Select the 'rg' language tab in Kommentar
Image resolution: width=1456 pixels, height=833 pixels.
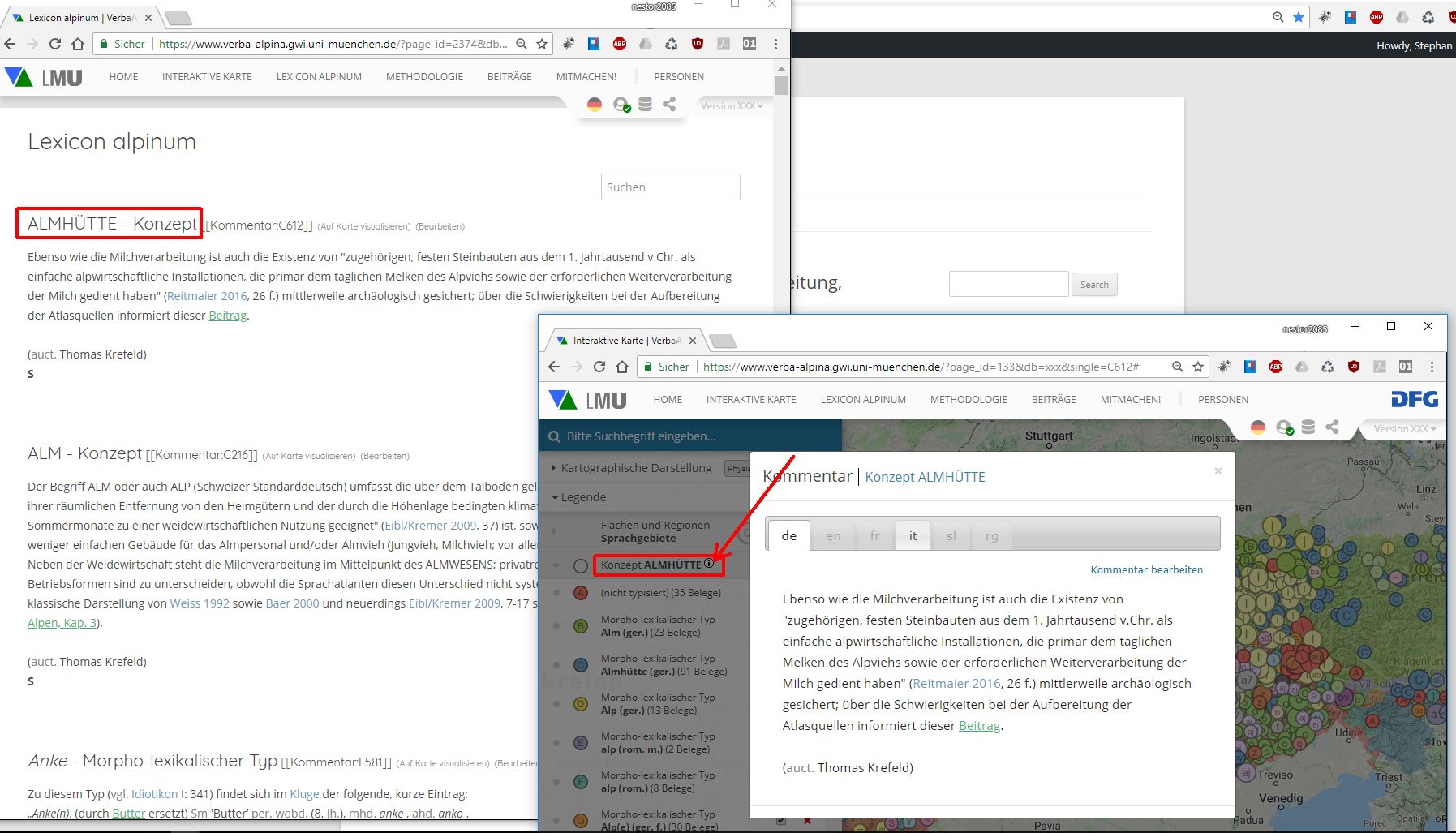click(x=991, y=535)
